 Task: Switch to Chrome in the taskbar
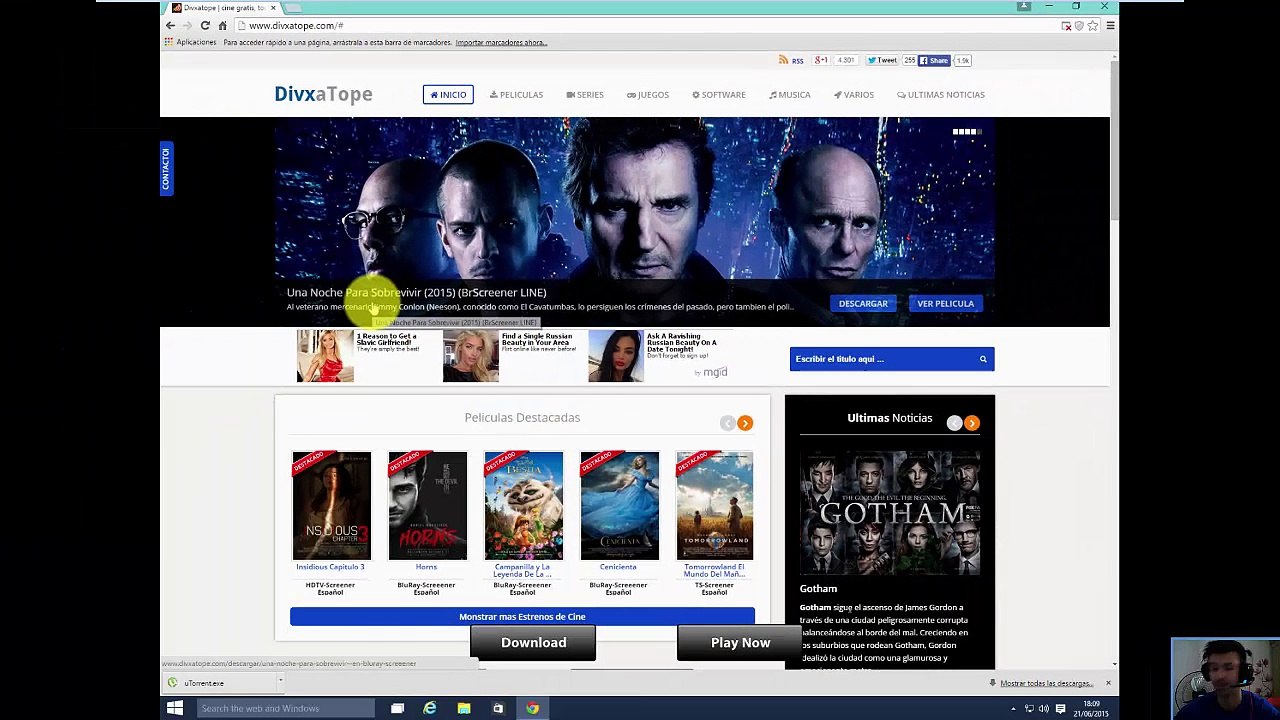pos(532,708)
